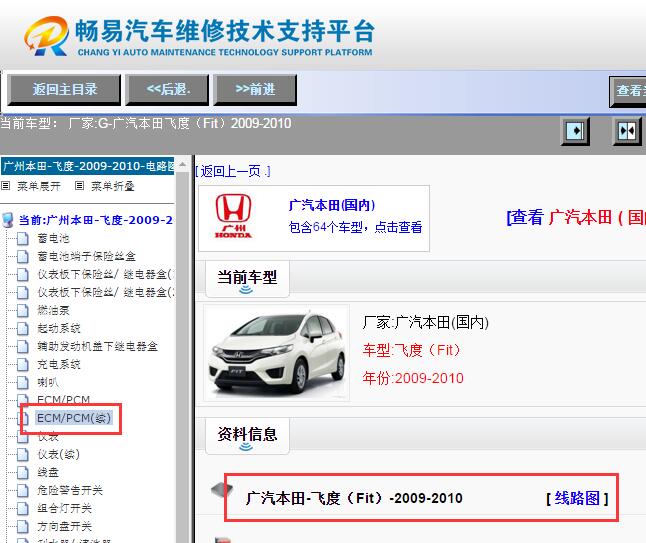Click the page icon beside 燃油泵
Screen dimensions: 646x543
coord(23,310)
